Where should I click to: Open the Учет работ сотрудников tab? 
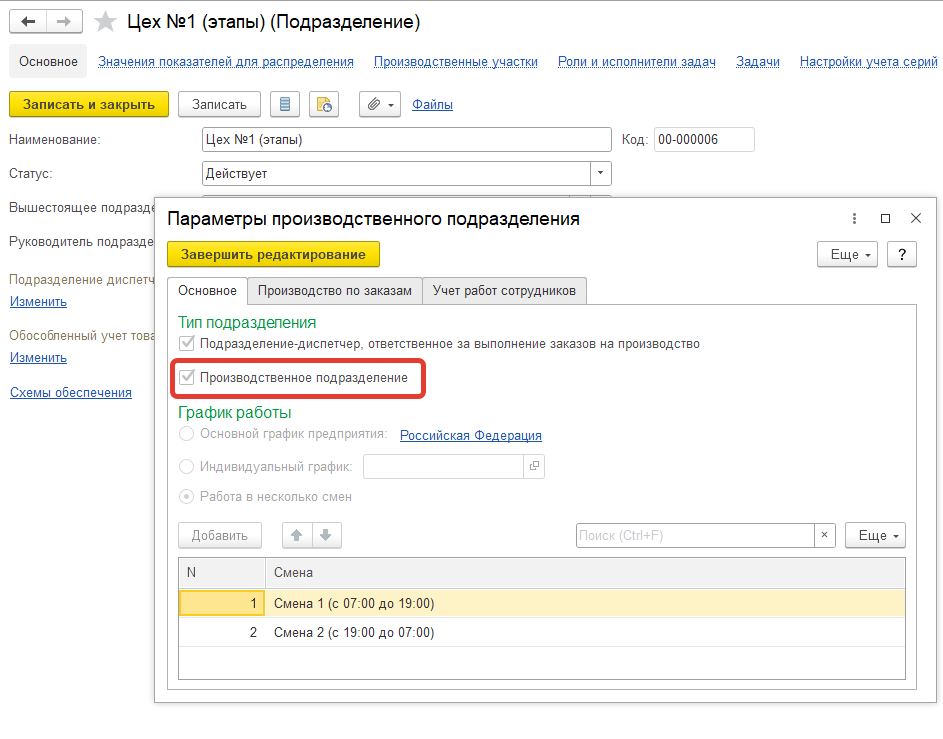504,291
